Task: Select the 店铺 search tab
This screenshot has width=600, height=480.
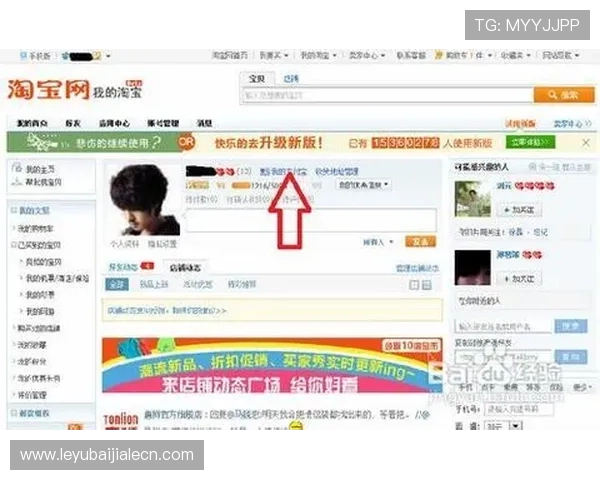Action: (291, 79)
